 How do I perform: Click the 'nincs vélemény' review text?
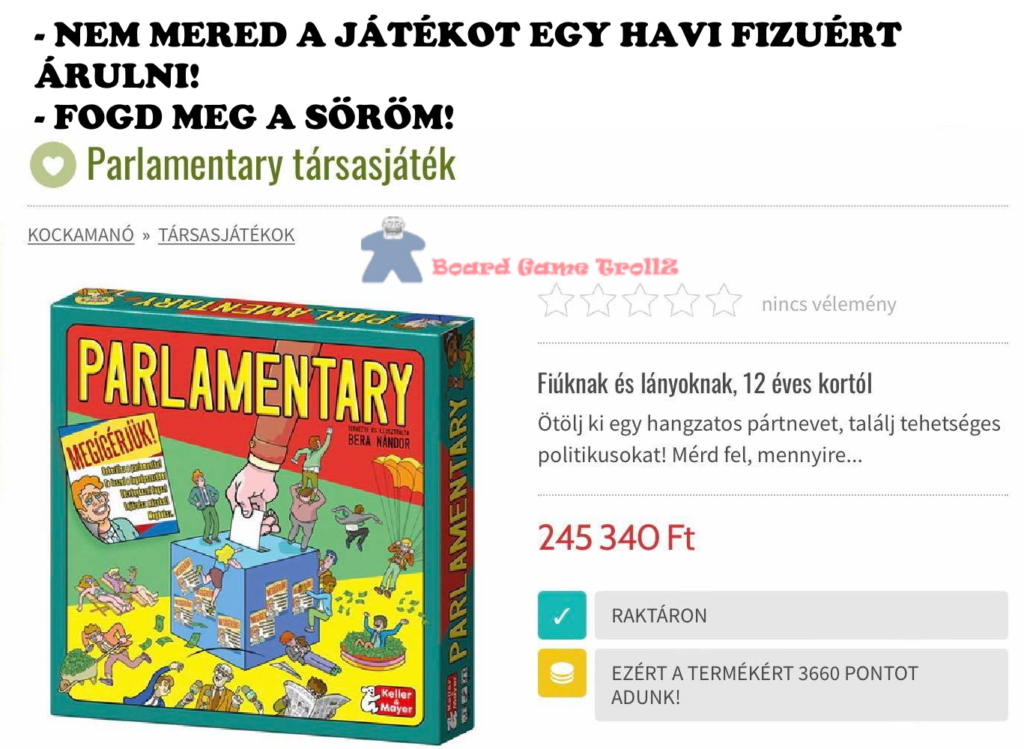829,304
